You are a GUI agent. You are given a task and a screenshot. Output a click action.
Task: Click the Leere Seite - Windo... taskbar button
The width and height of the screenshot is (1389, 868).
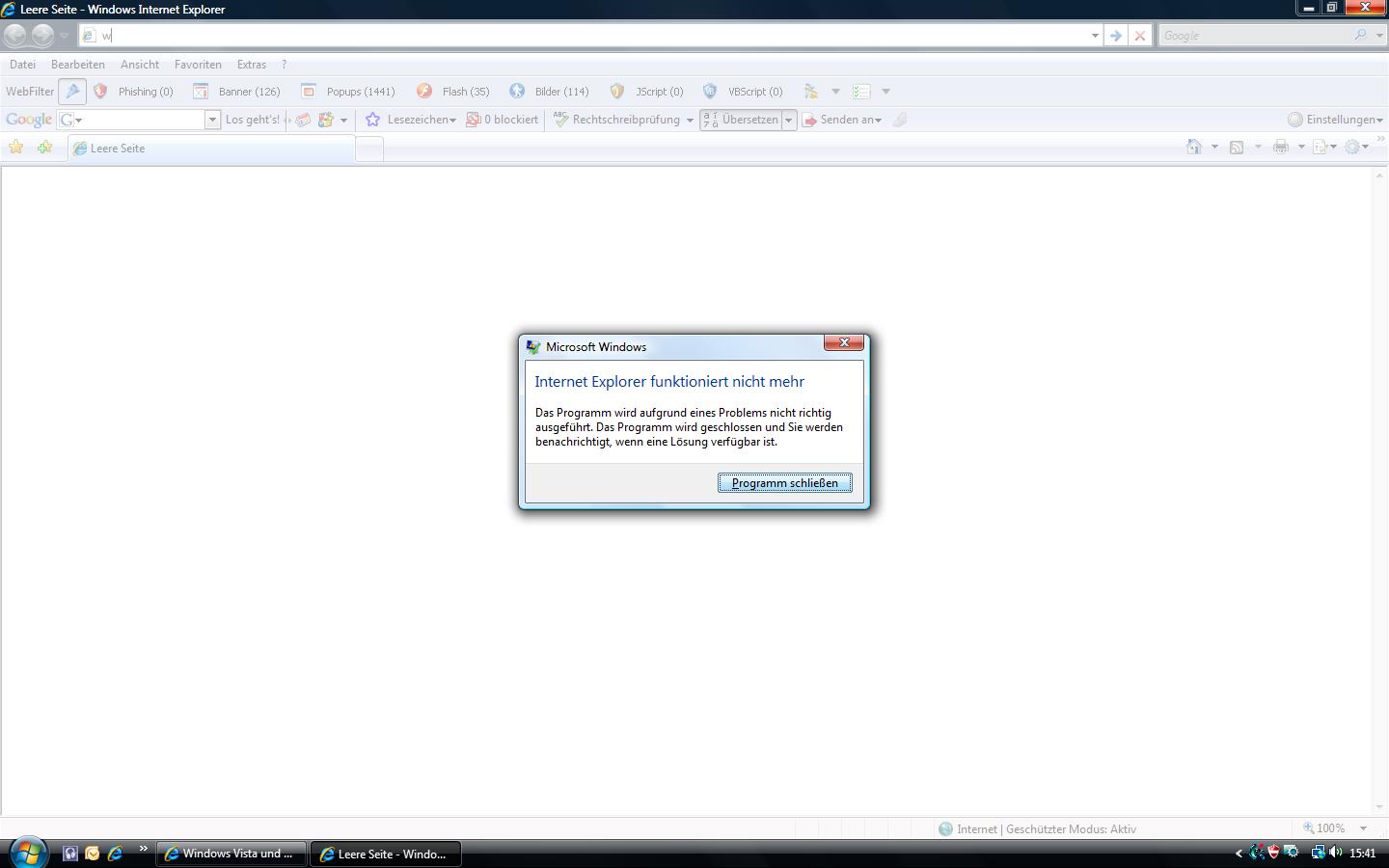[386, 854]
